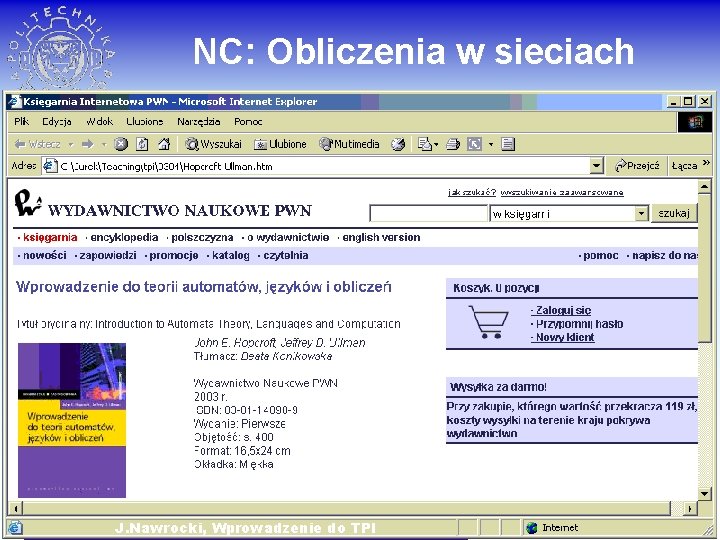The image size is (720, 540).
Task: Click the history icon after Multimedia
Action: [398, 144]
